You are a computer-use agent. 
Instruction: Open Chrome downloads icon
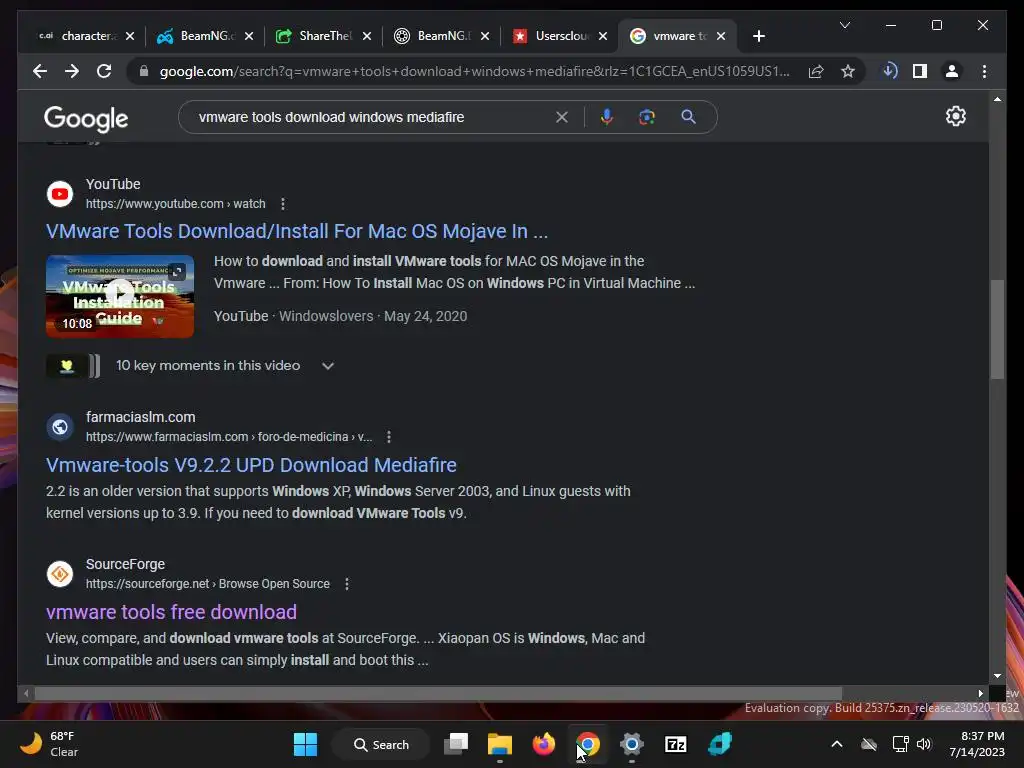click(889, 71)
